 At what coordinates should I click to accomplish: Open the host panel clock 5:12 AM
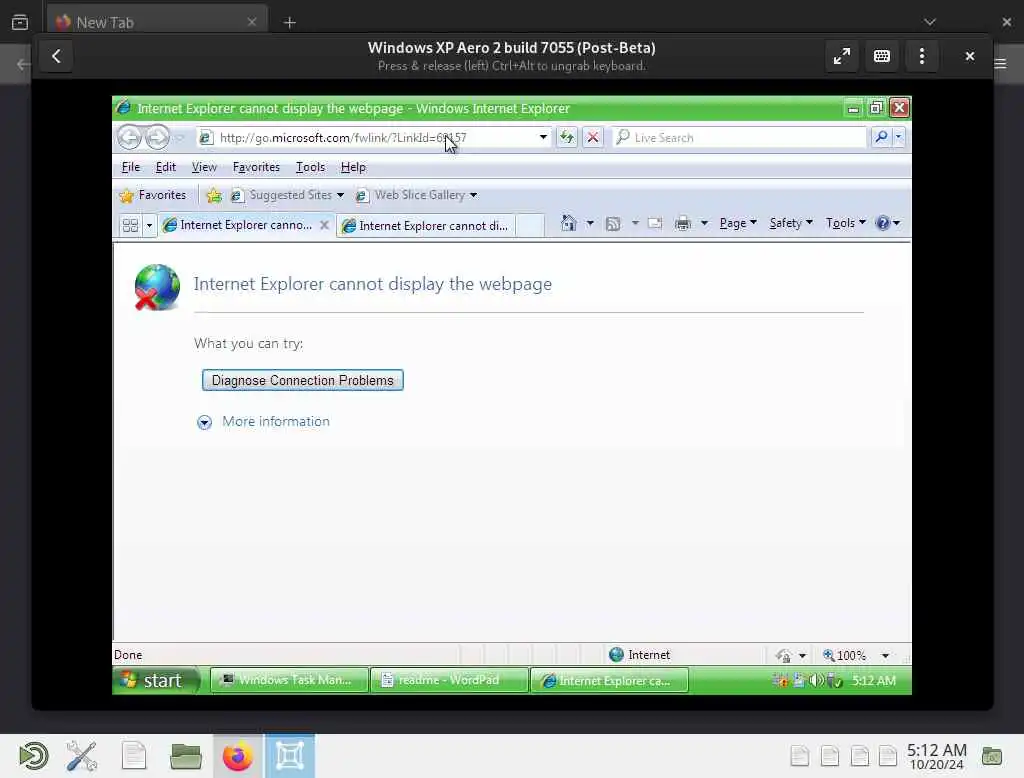(x=936, y=756)
